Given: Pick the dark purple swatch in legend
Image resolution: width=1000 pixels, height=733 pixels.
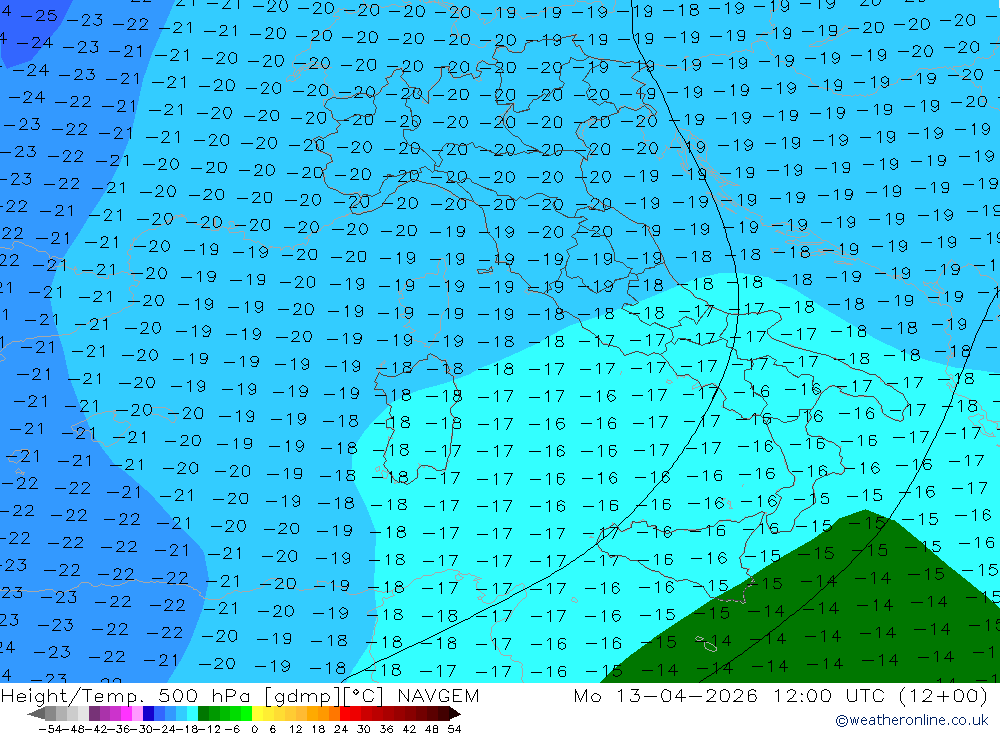Looking at the screenshot, I should (94, 714).
